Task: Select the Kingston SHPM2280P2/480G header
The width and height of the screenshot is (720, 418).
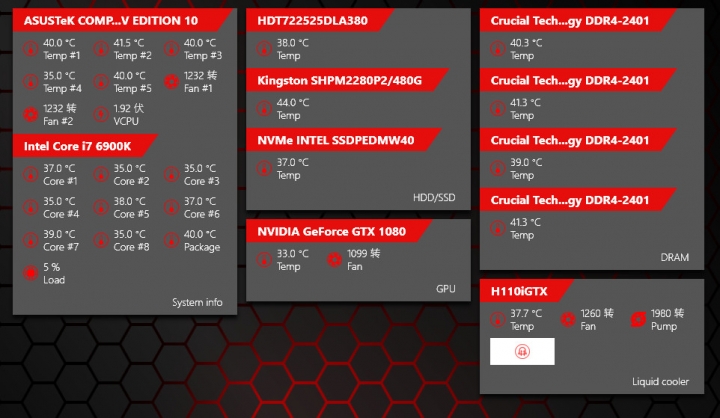Action: pos(347,80)
